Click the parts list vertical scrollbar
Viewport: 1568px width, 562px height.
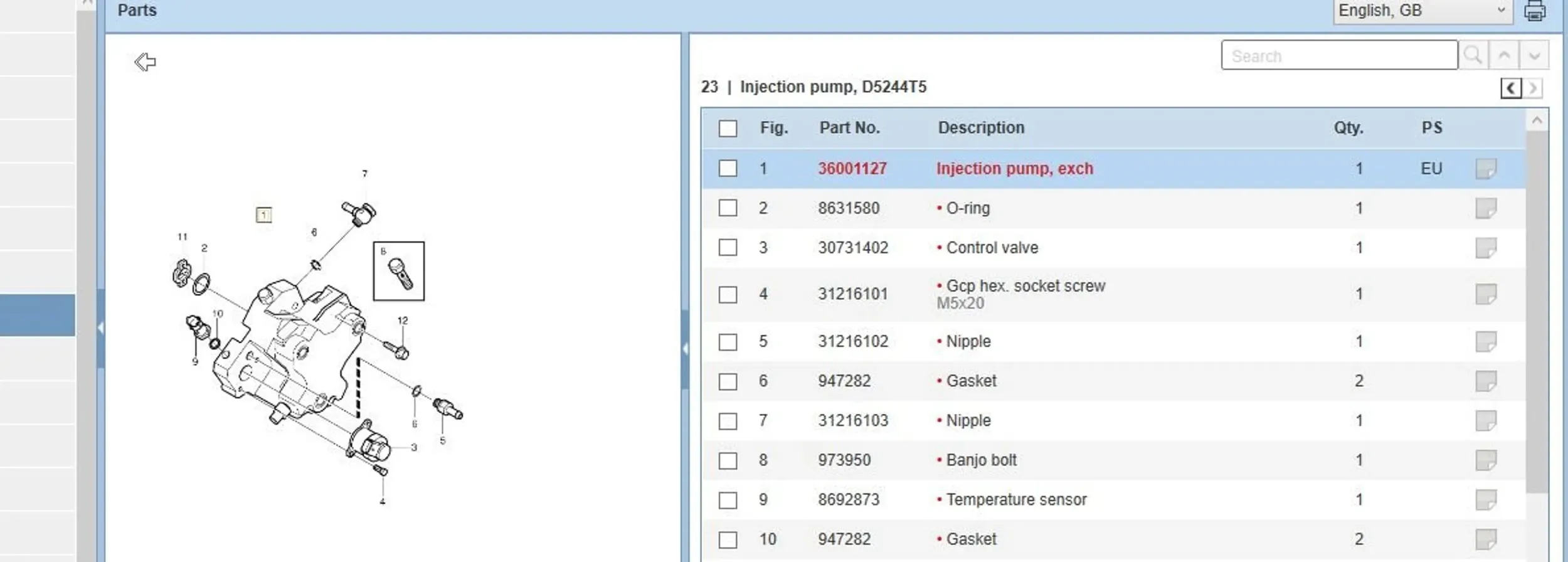1536,314
